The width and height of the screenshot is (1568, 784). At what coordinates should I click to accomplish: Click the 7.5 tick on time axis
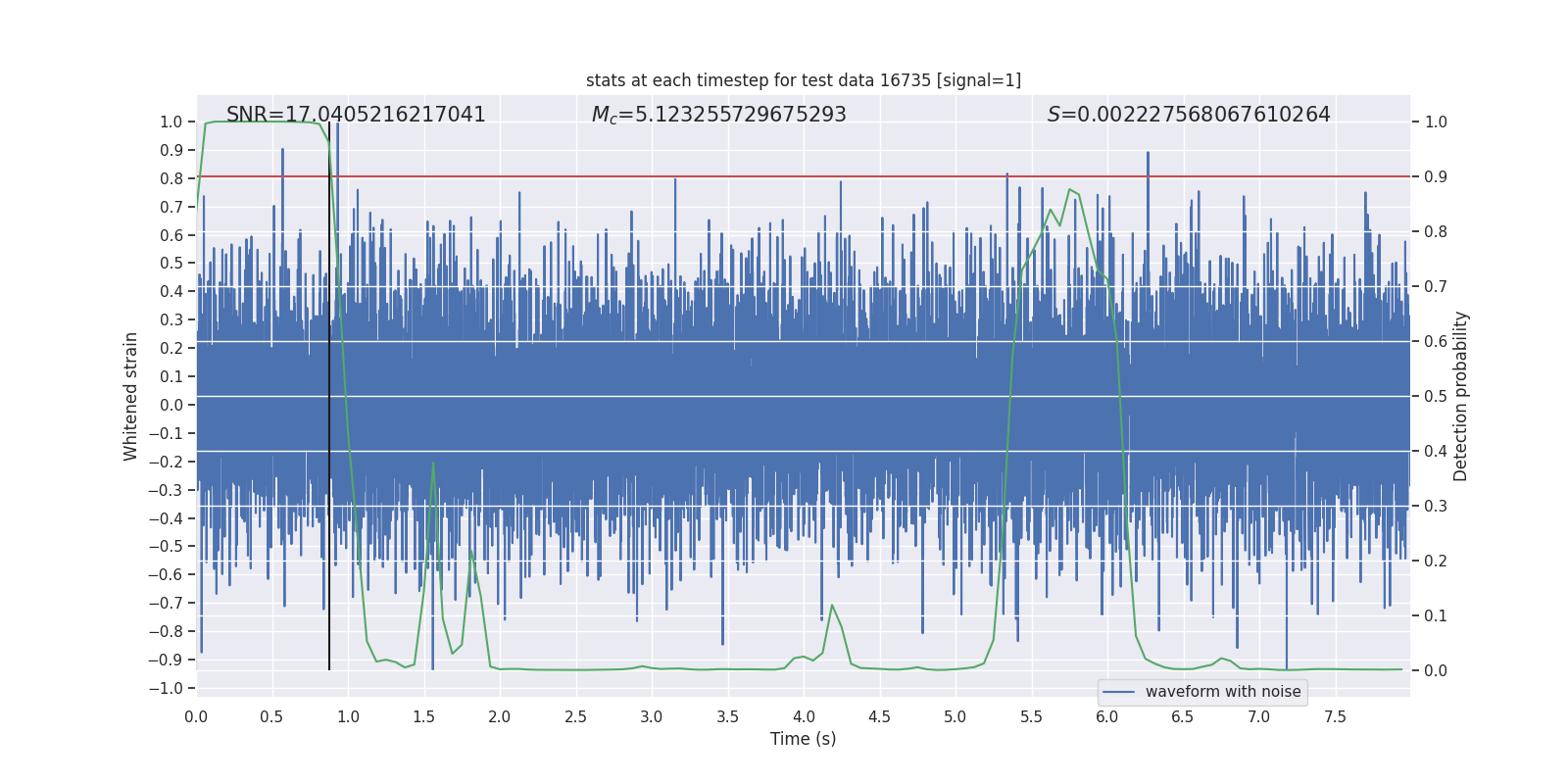coord(1335,716)
